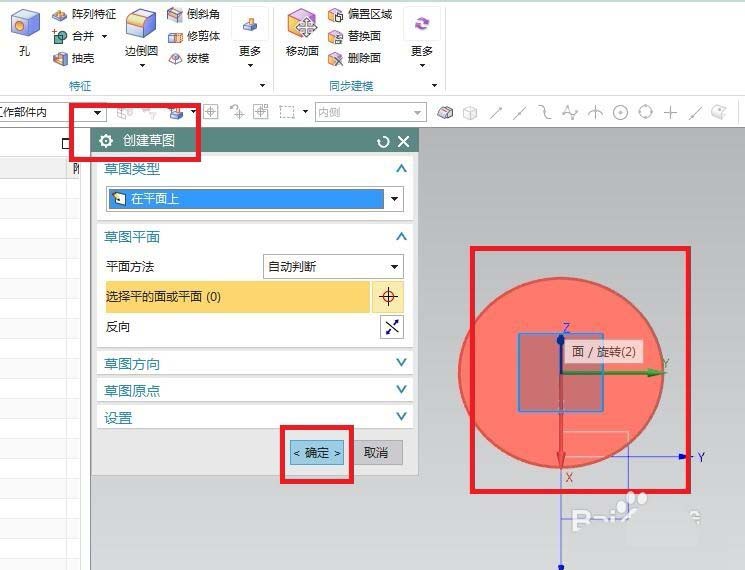This screenshot has width=745, height=570.
Task: Expand the 特征 group options arrow
Action: (x=262, y=86)
